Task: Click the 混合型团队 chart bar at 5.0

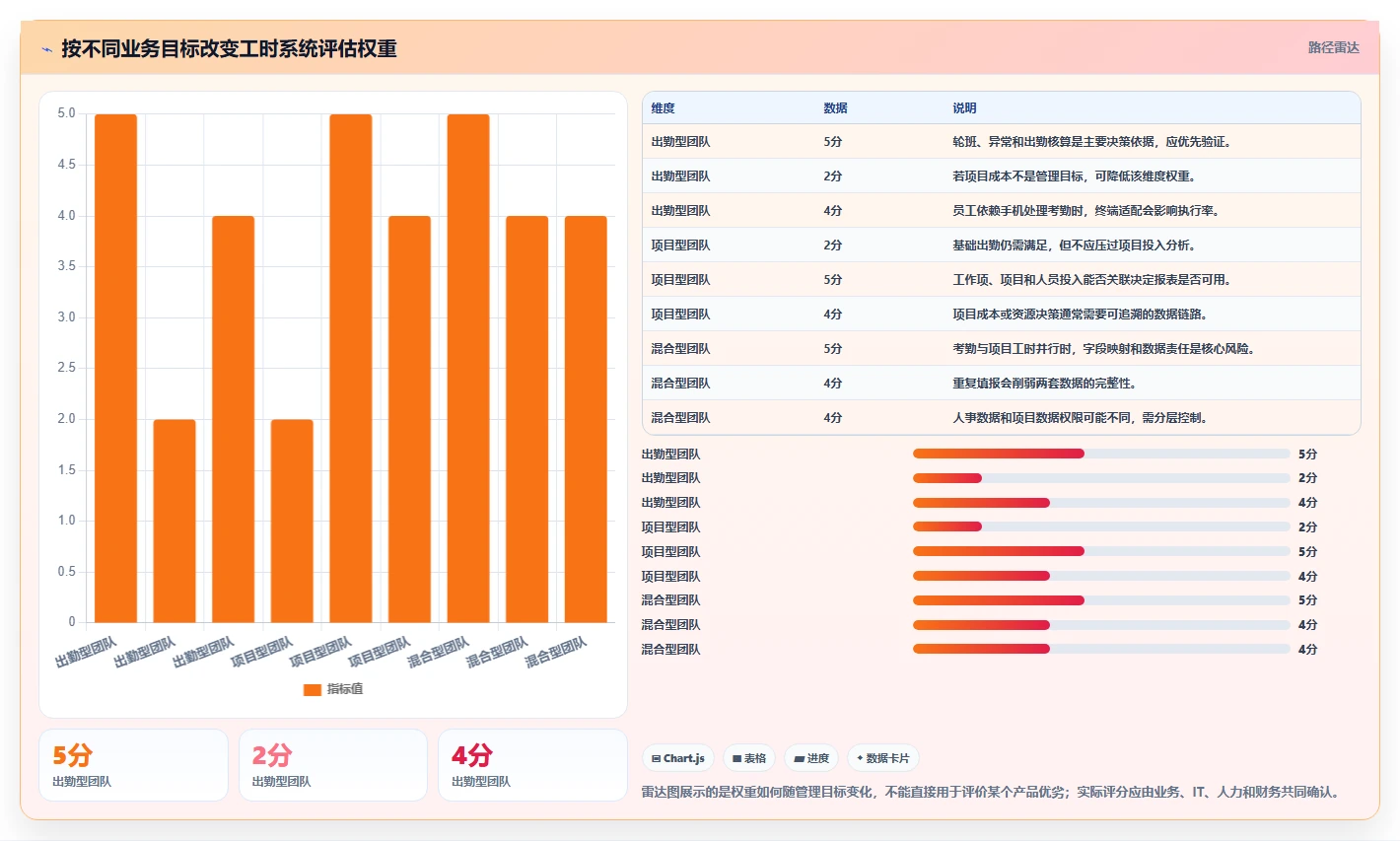Action: point(468,369)
